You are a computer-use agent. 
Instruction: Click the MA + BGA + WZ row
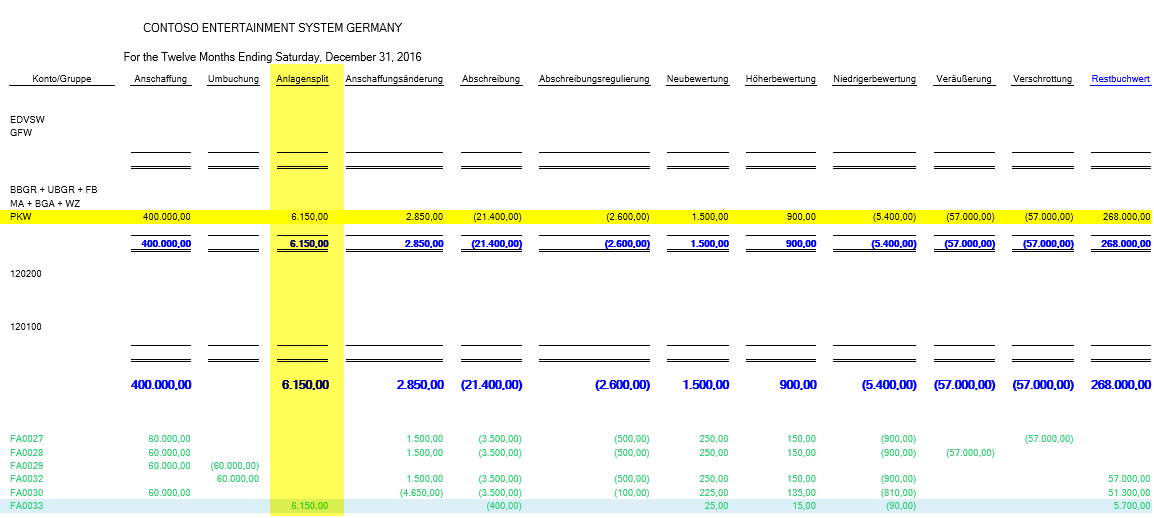45,203
